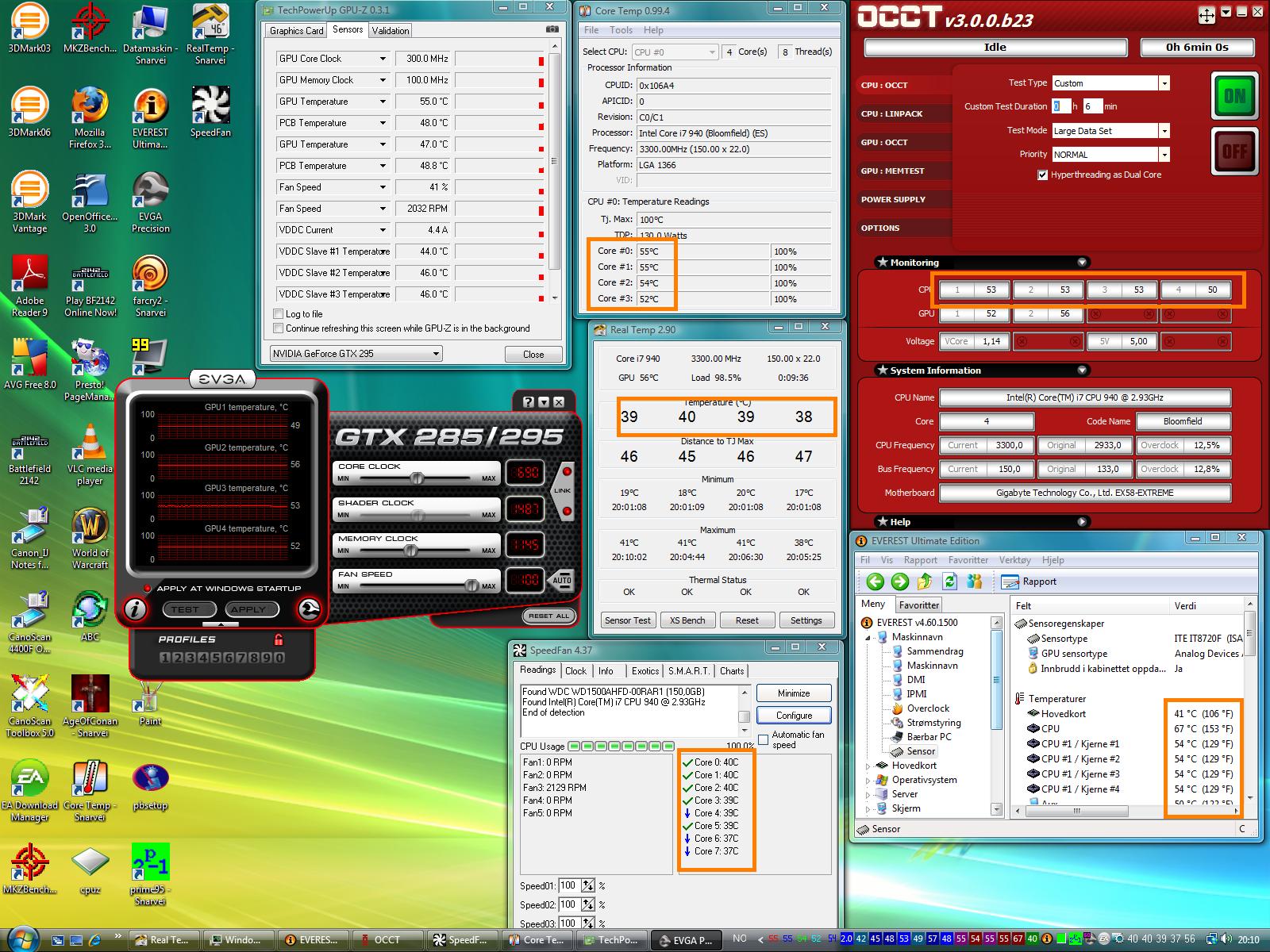Open the prime95 - Snarvei desktop icon
Image resolution: width=1270 pixels, height=952 pixels.
click(150, 875)
